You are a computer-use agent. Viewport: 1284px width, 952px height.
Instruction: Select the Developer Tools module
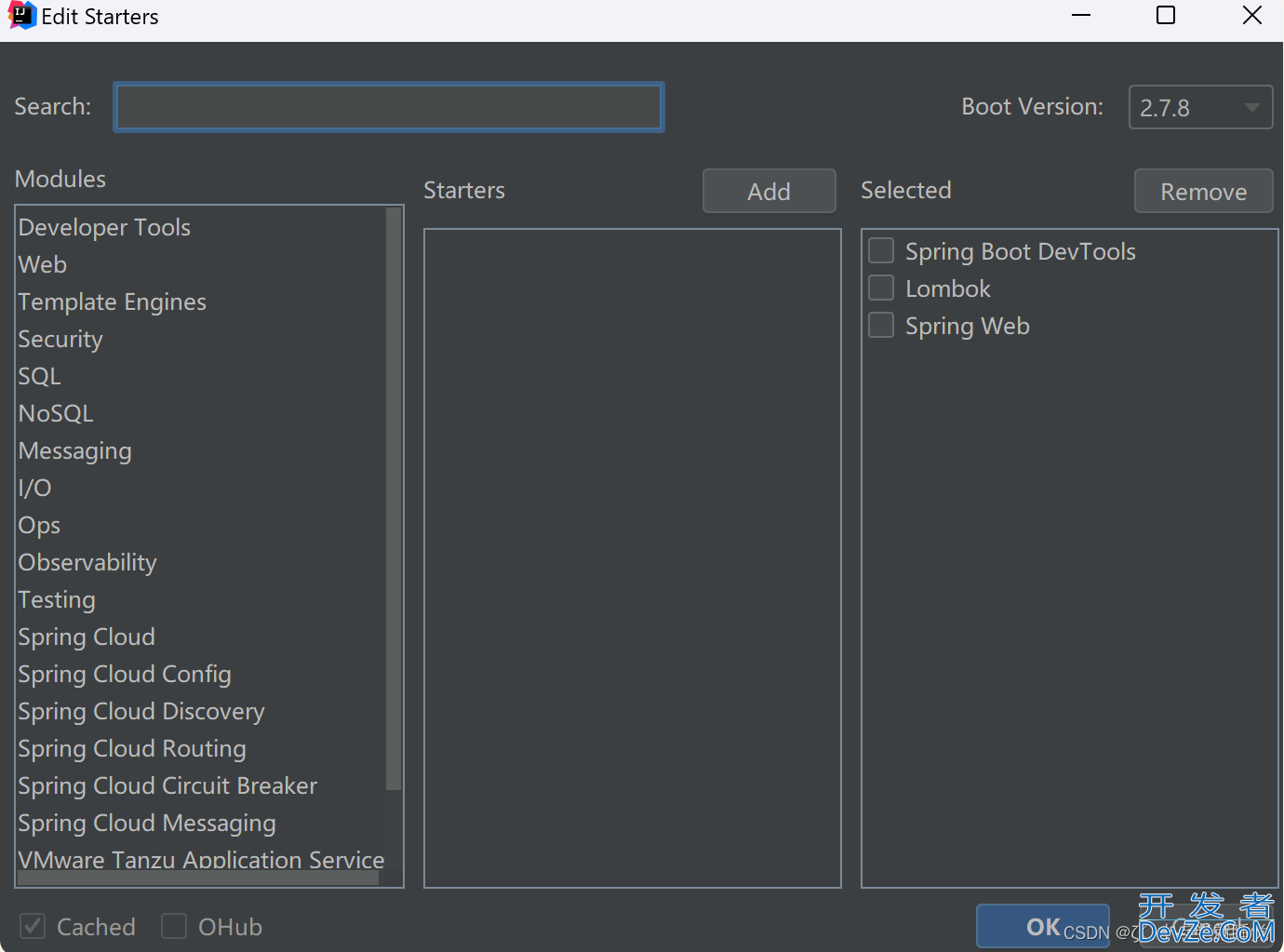point(201,227)
